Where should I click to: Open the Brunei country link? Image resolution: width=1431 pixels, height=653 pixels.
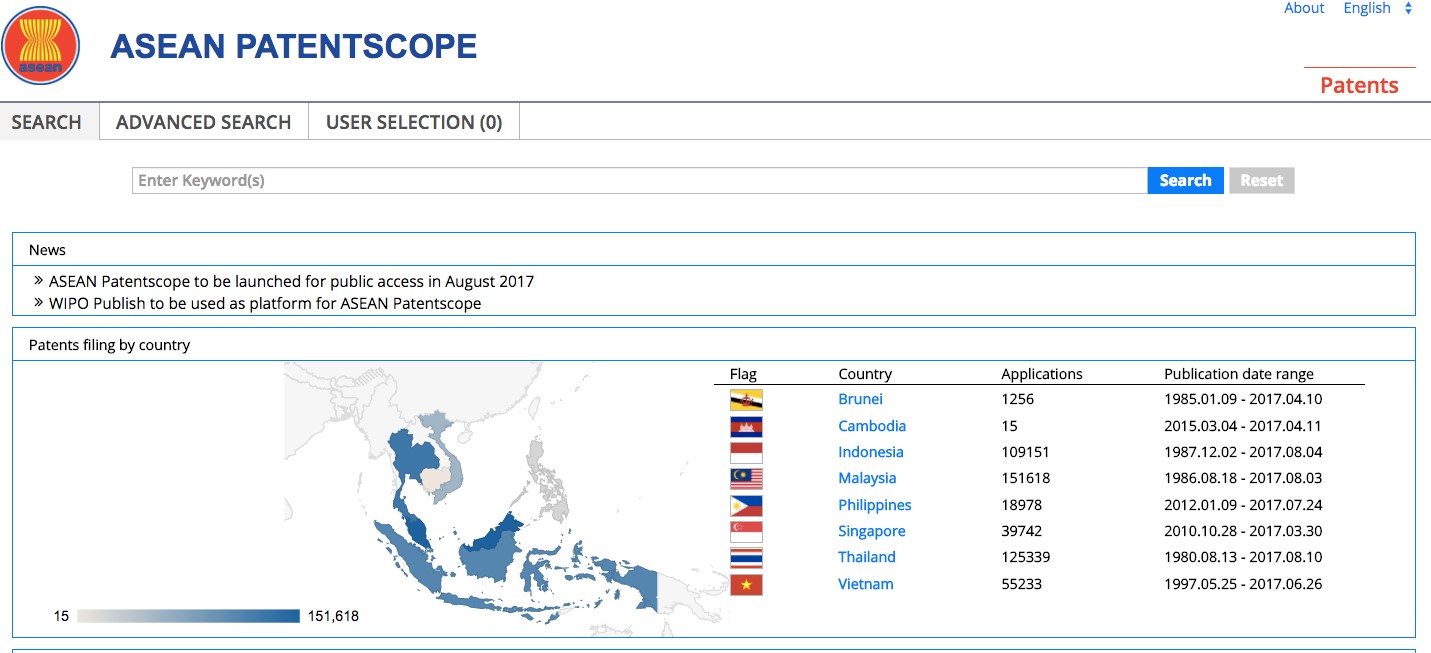(x=860, y=399)
